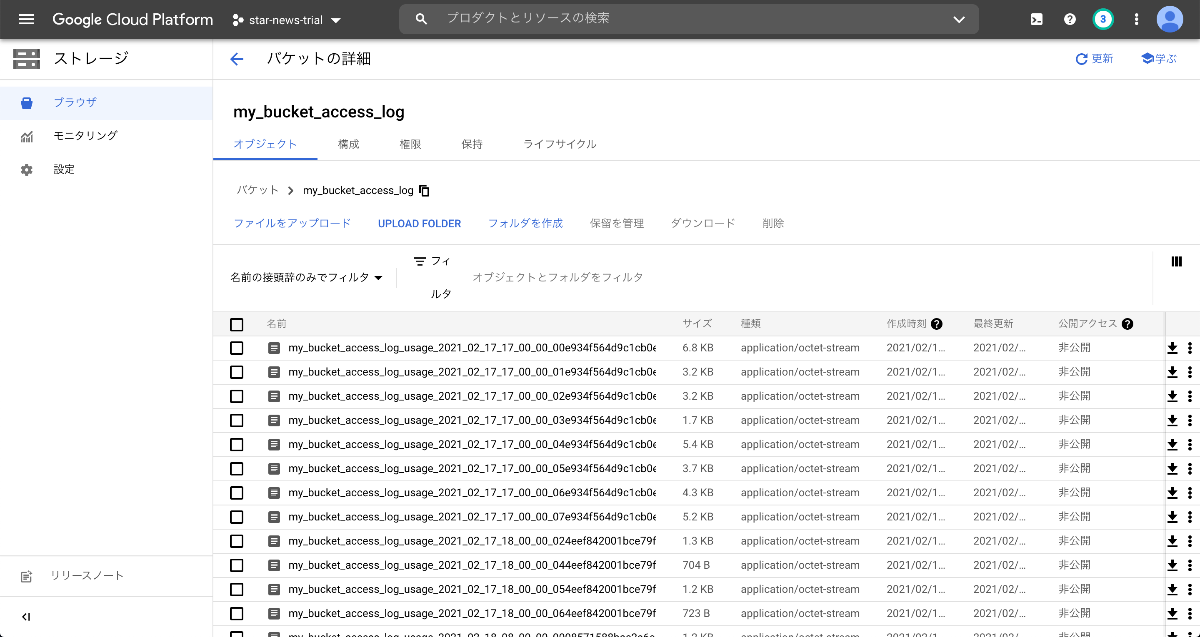Click the Google Cloud Platform logo

point(132,19)
